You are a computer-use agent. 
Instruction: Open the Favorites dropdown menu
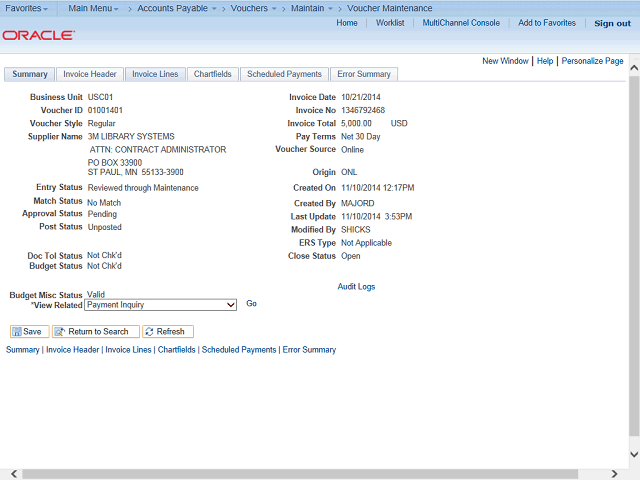[x=26, y=8]
